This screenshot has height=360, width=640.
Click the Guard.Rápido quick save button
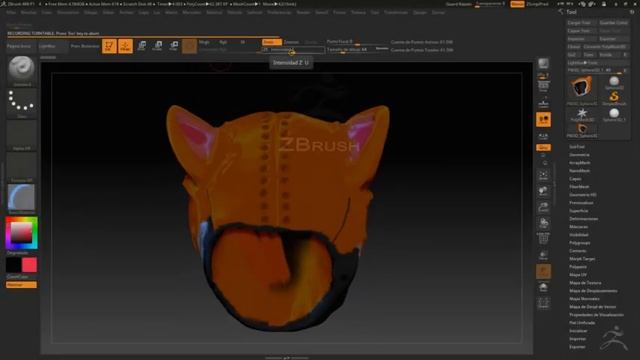pyautogui.click(x=458, y=4)
